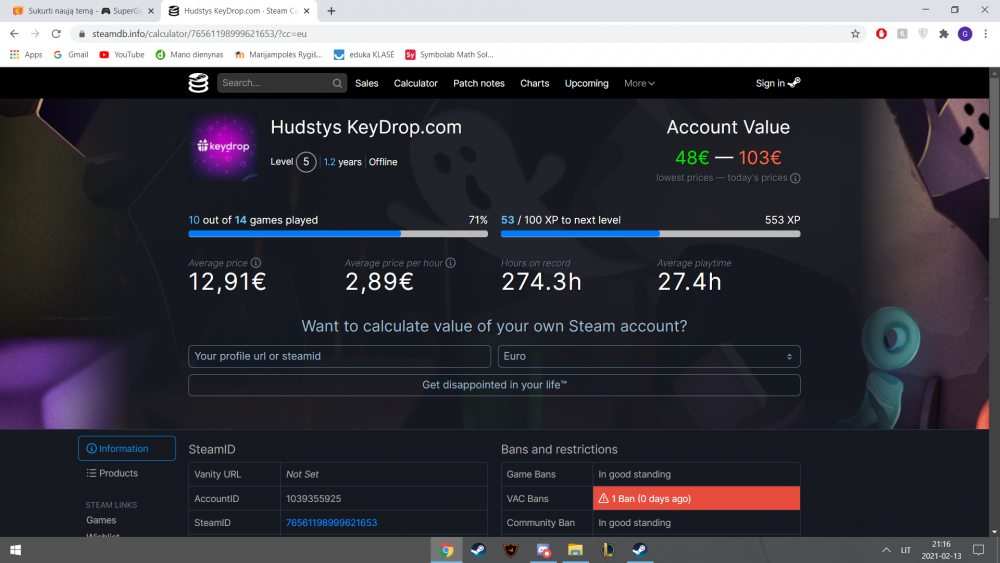The width and height of the screenshot is (1000, 563).
Task: Click the keydrop profile avatar
Action: pyautogui.click(x=223, y=146)
